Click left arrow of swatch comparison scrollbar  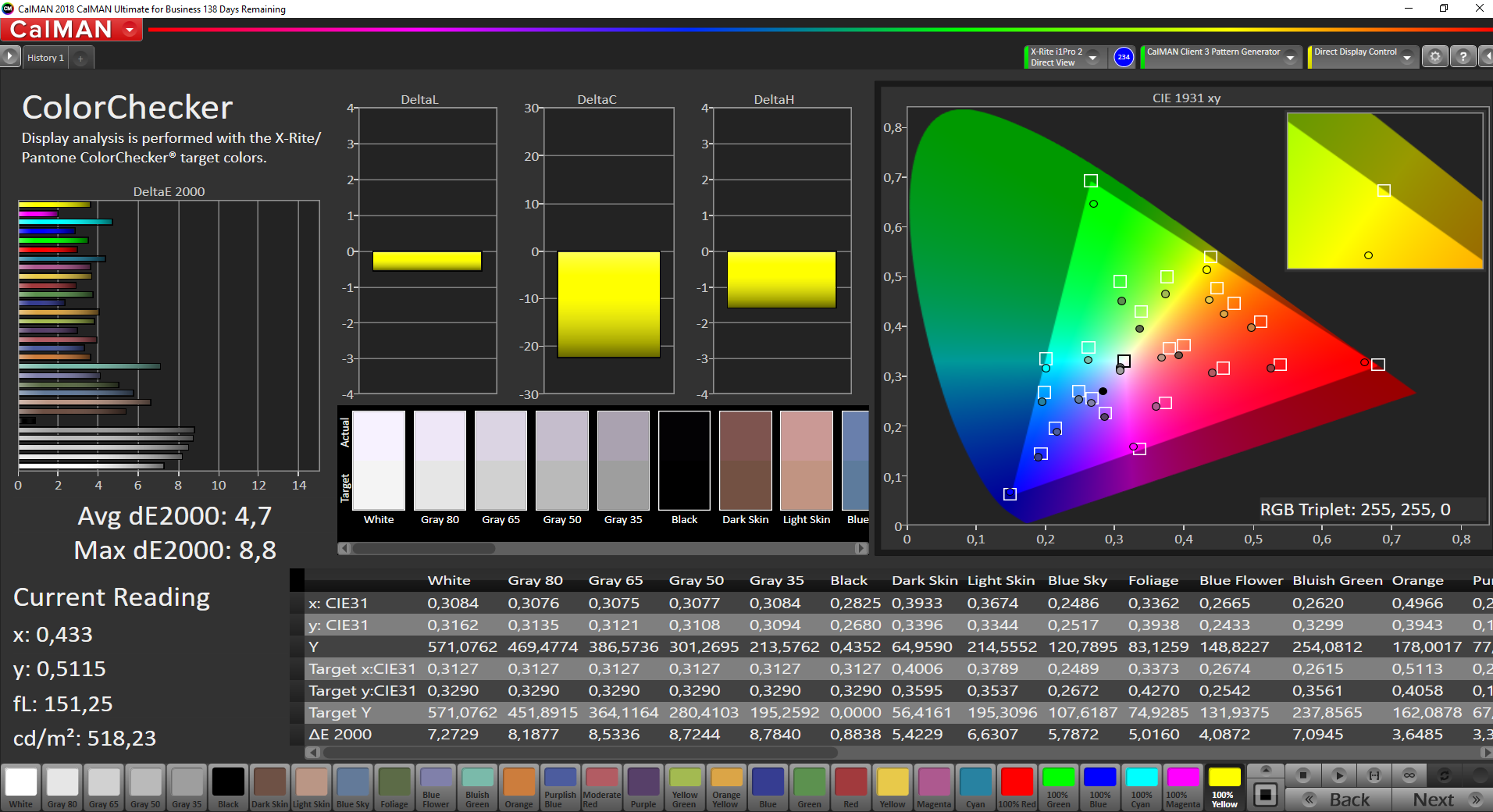pos(344,548)
